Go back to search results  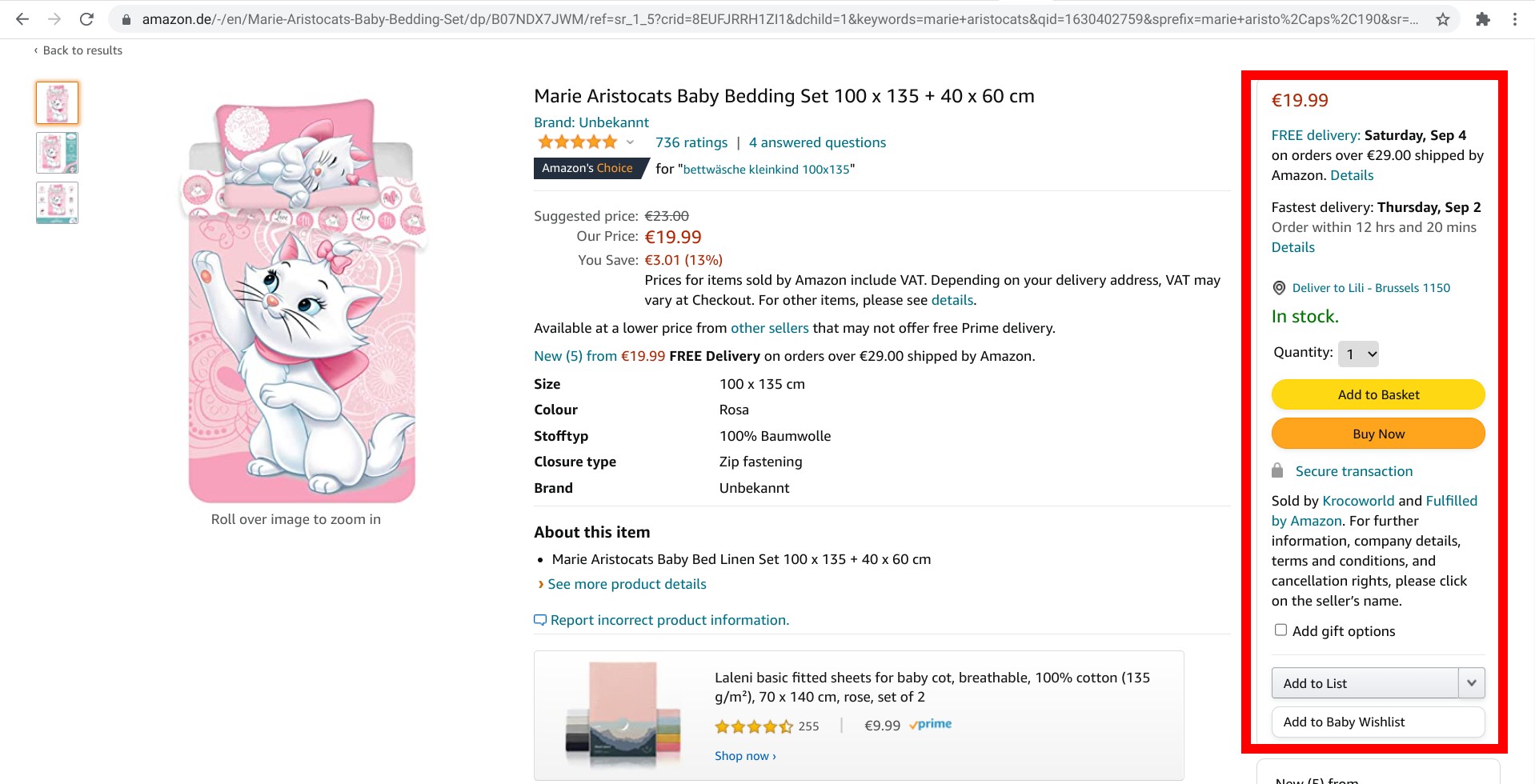point(78,50)
